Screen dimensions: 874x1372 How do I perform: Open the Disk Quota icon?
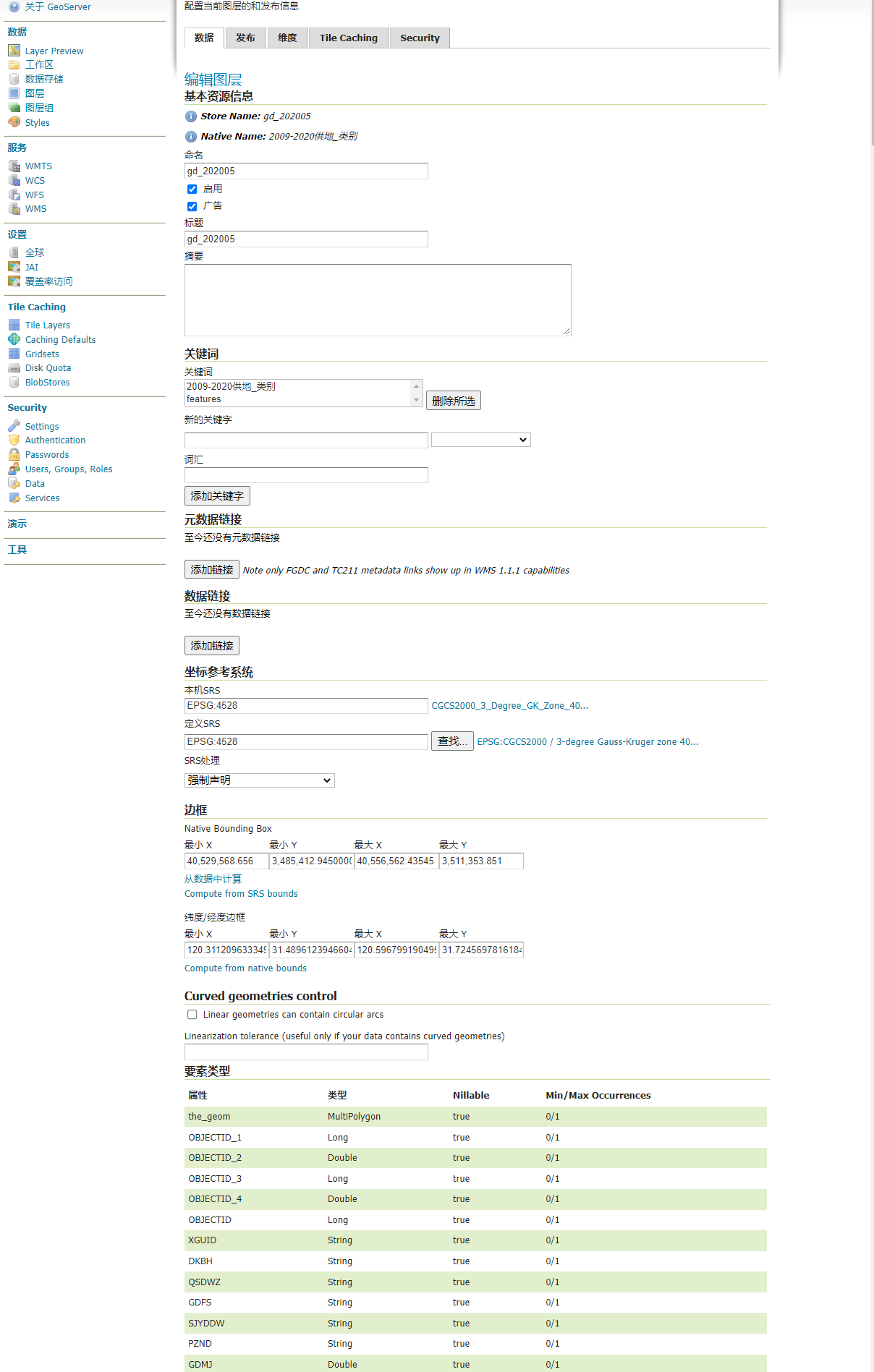14,368
